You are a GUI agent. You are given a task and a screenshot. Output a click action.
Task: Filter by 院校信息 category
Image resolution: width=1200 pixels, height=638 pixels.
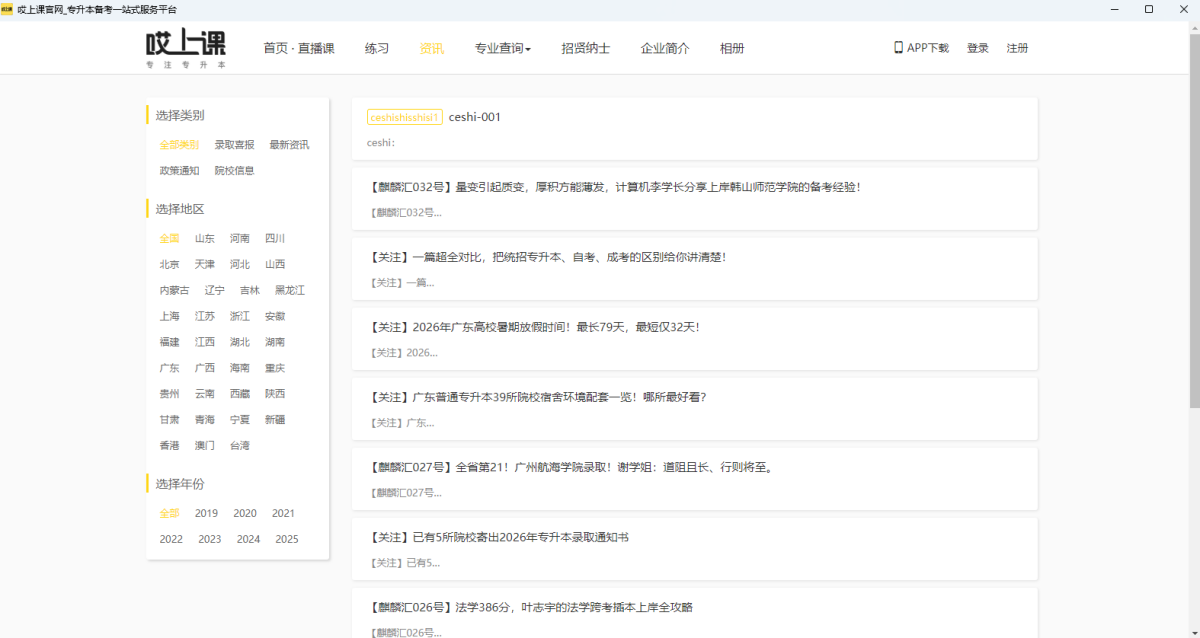234,171
